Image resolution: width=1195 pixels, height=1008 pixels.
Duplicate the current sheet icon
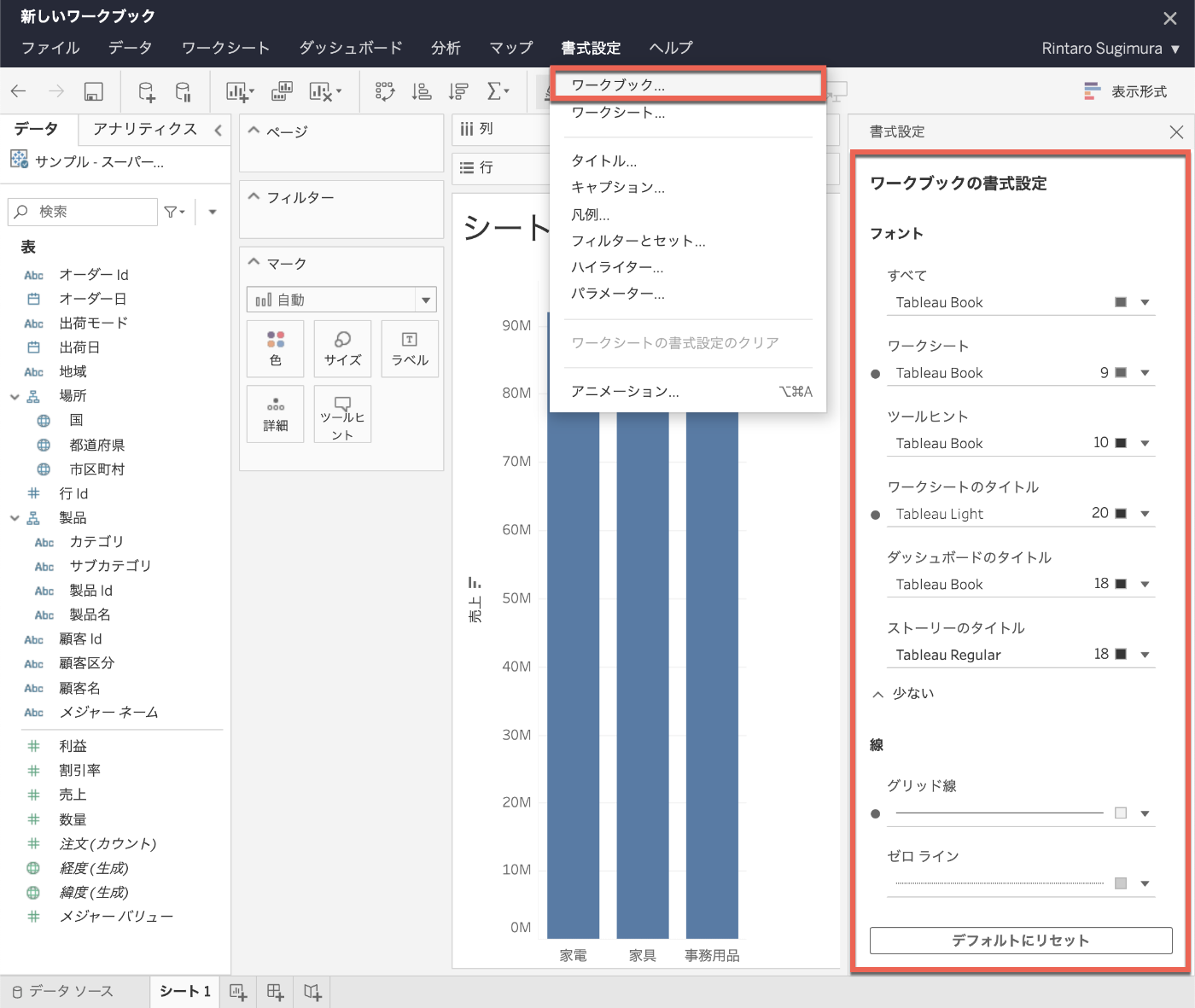coord(282,91)
